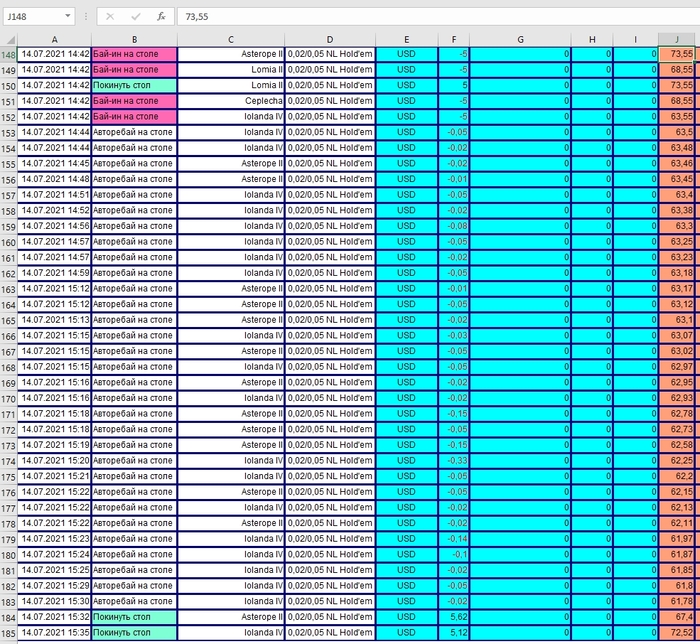Click the 0,02/0,05 NL Hold'em cell in row 171
This screenshot has width=700, height=644.
[x=330, y=414]
